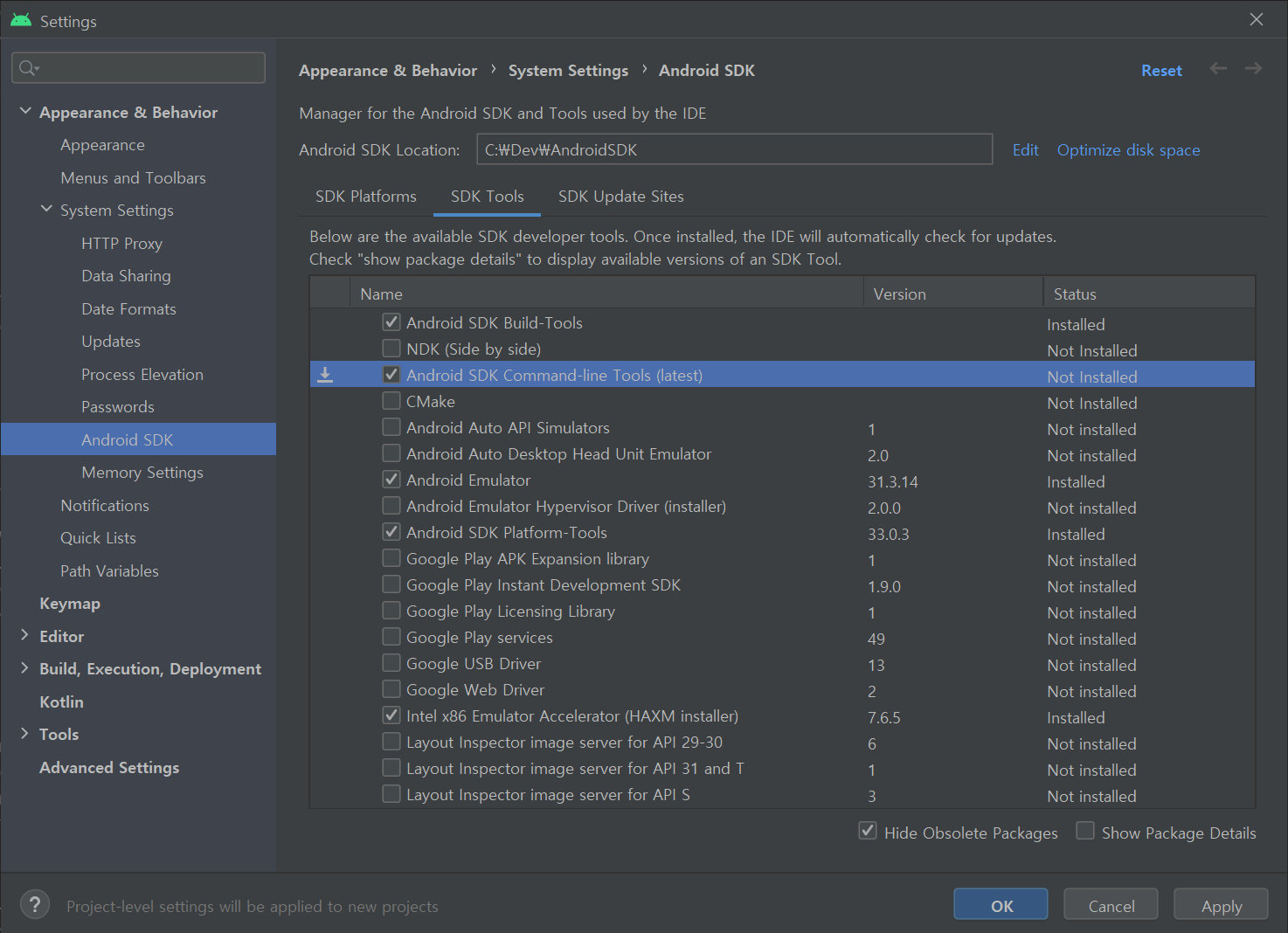Select Path Variables settings
The height and width of the screenshot is (933, 1288).
110,570
